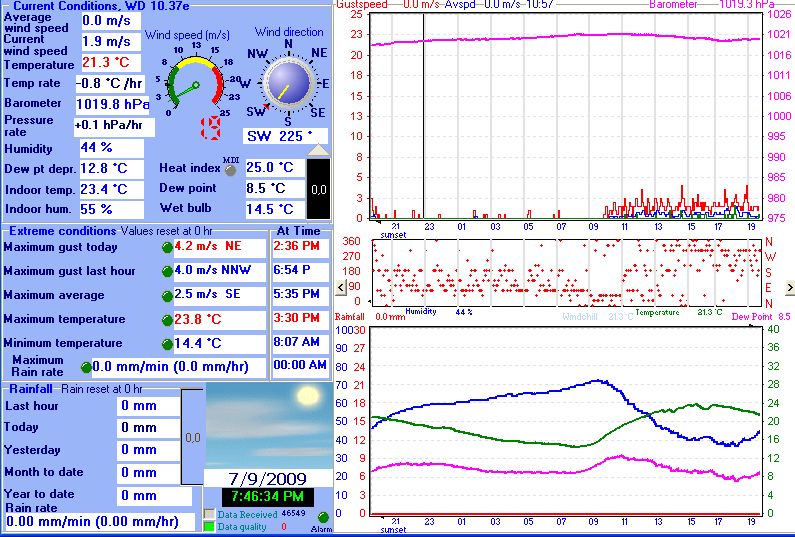Click the green LED beside Minimum temperature

(167, 344)
